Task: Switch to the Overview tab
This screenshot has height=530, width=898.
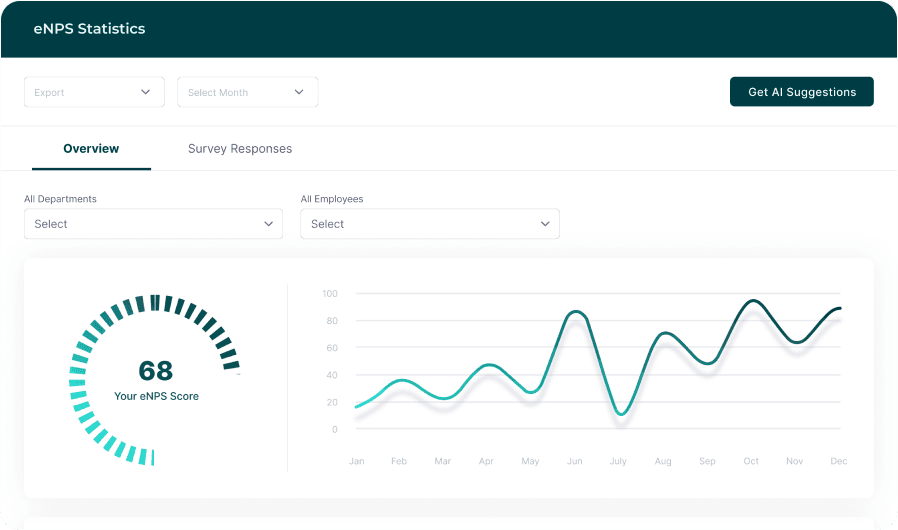Action: [91, 149]
